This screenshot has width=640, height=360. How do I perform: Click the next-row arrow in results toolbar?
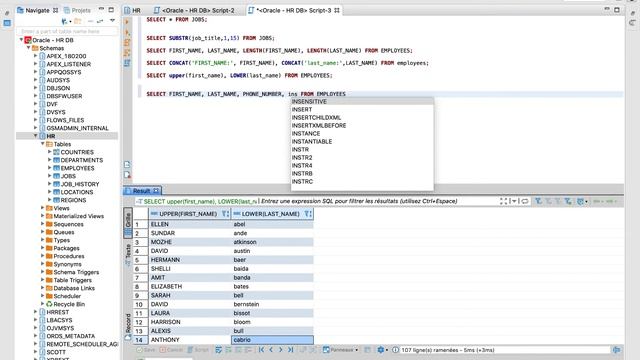tap(280, 350)
